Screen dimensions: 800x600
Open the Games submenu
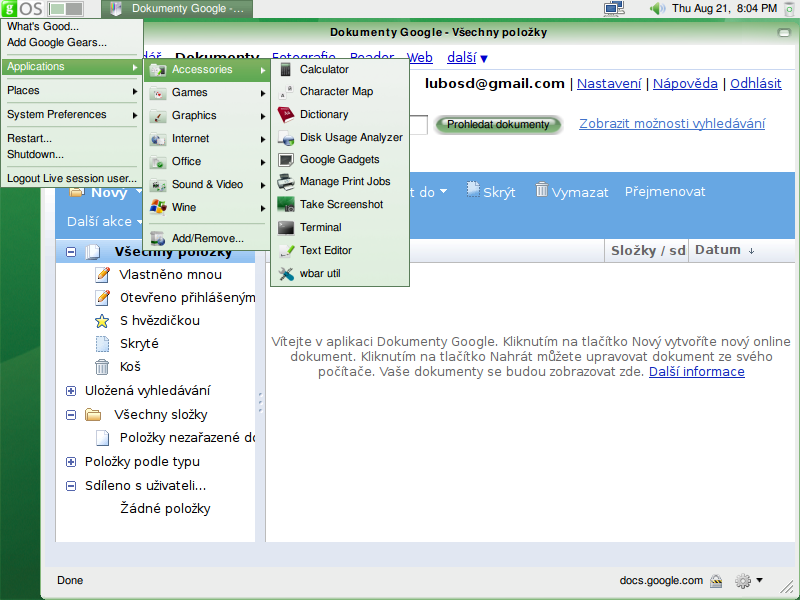coord(207,92)
